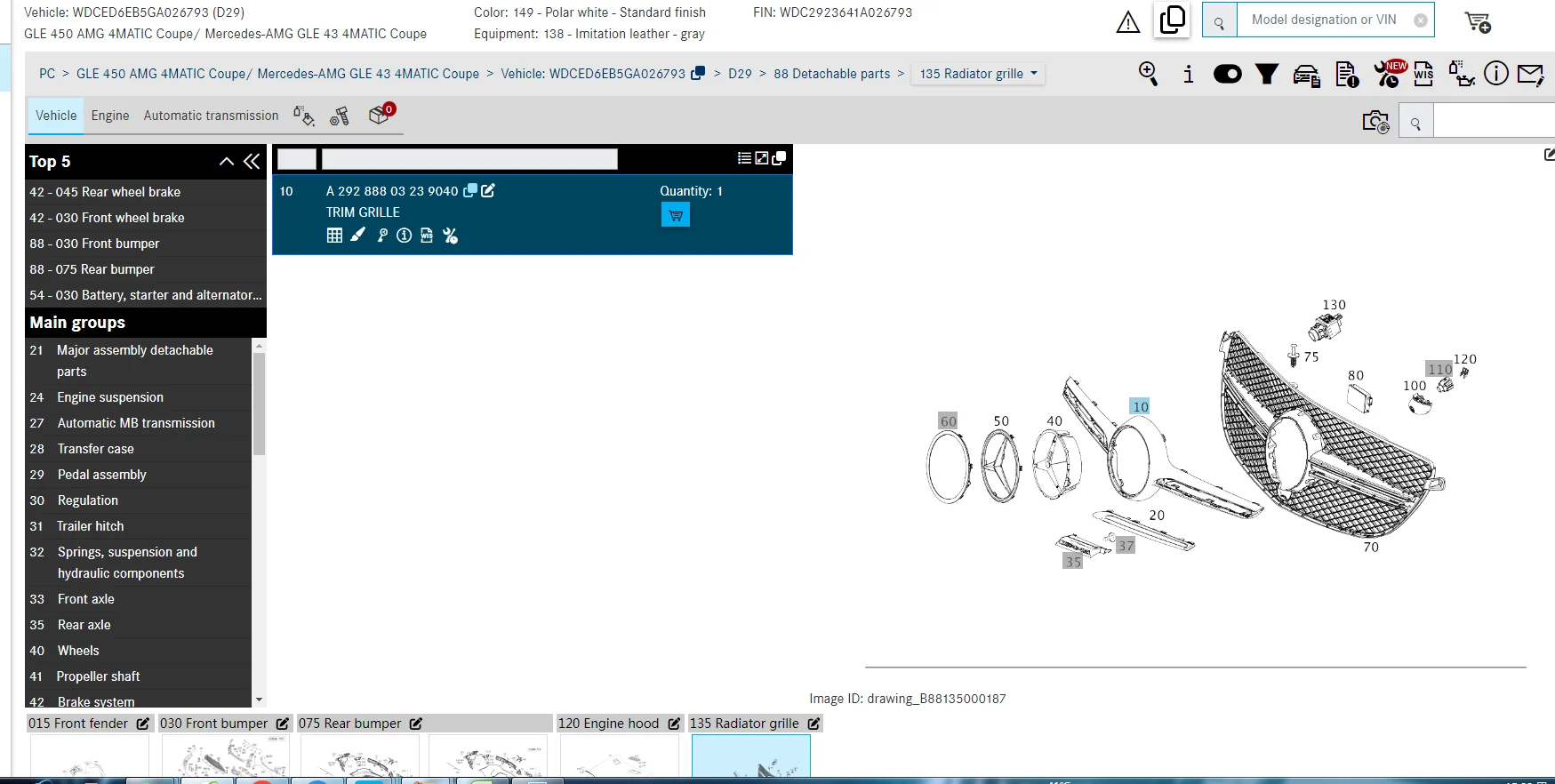The image size is (1555, 784).
Task: Click the WIS document icon under TRIM GRILLE
Action: coord(427,236)
